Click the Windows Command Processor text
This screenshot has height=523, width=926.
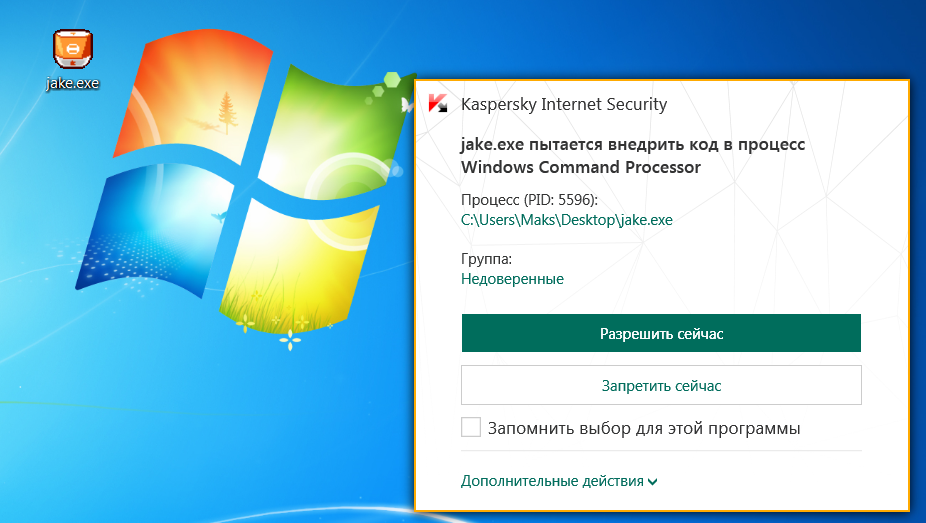click(x=581, y=167)
